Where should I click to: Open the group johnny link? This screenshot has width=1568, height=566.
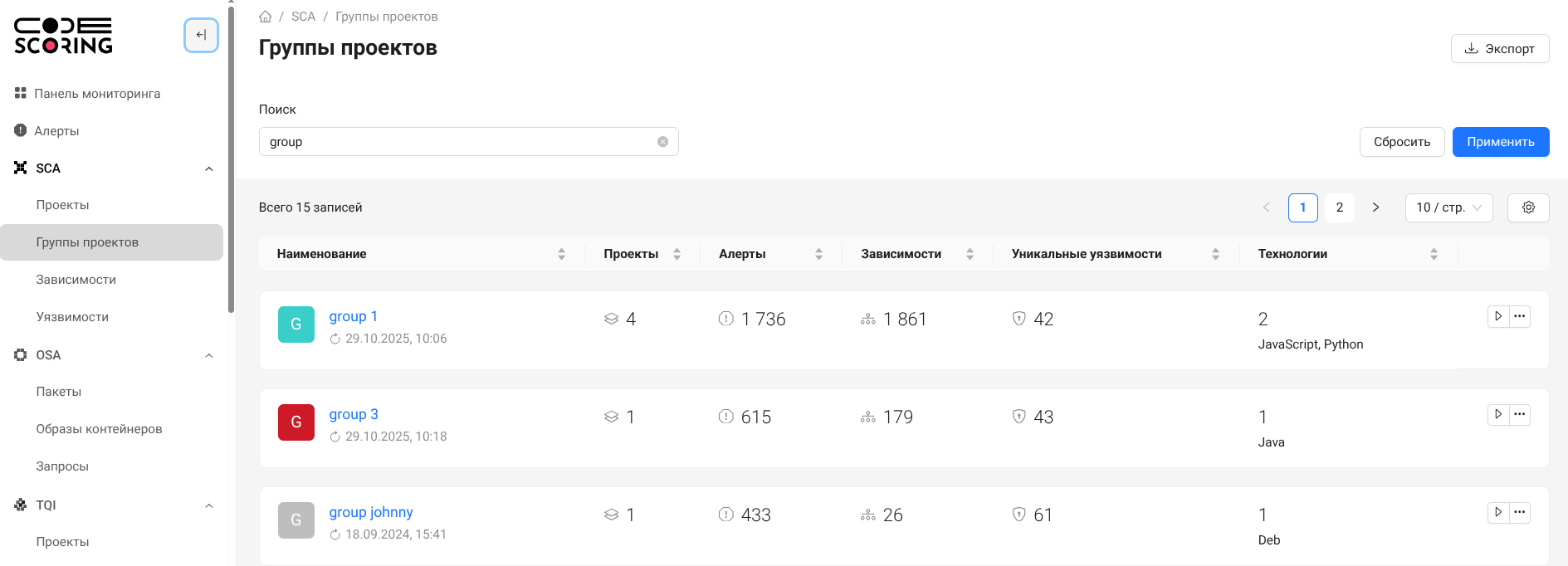pos(371,512)
